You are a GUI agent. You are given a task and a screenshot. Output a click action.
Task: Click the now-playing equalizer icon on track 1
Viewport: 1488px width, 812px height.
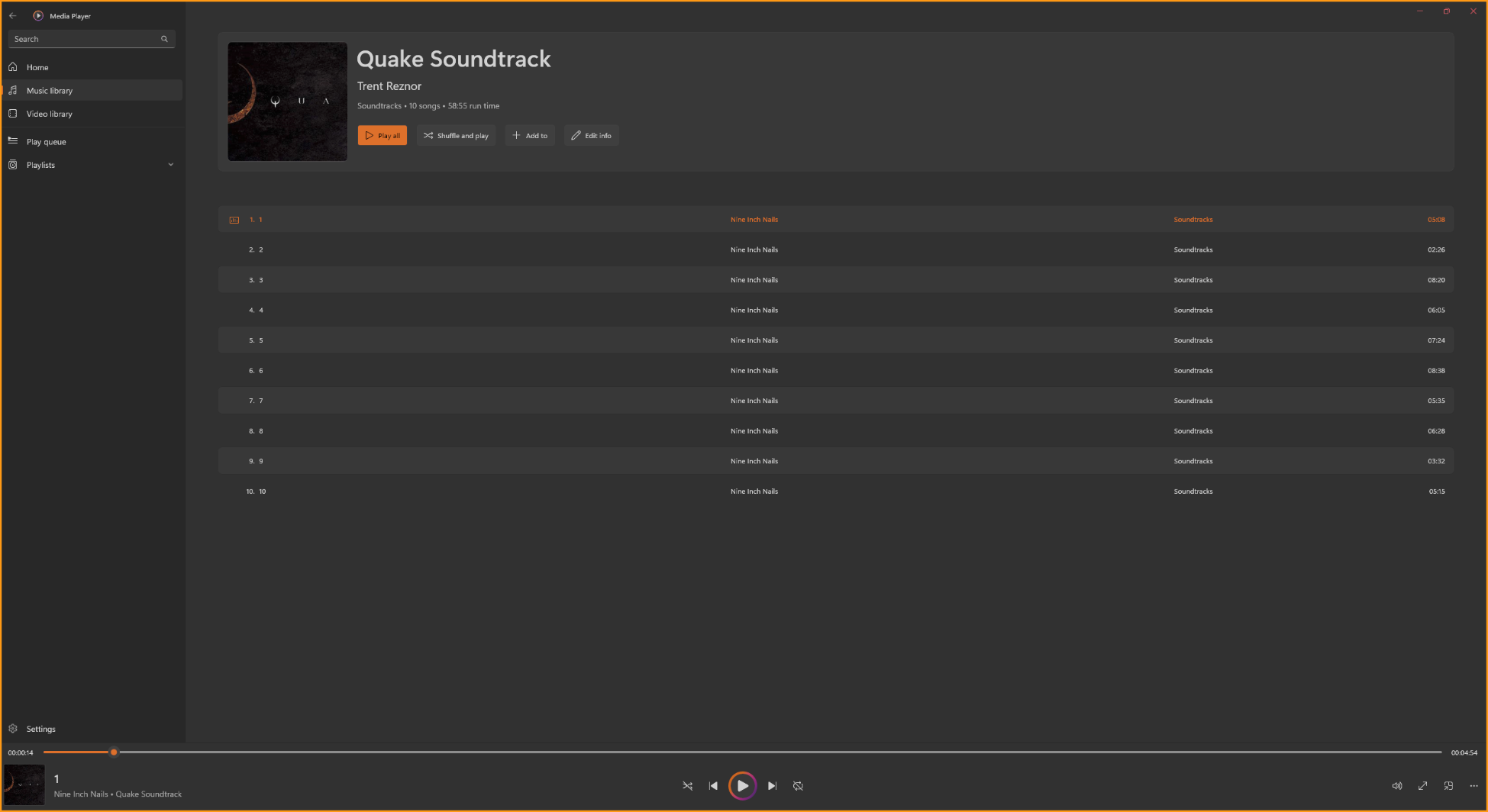(234, 220)
